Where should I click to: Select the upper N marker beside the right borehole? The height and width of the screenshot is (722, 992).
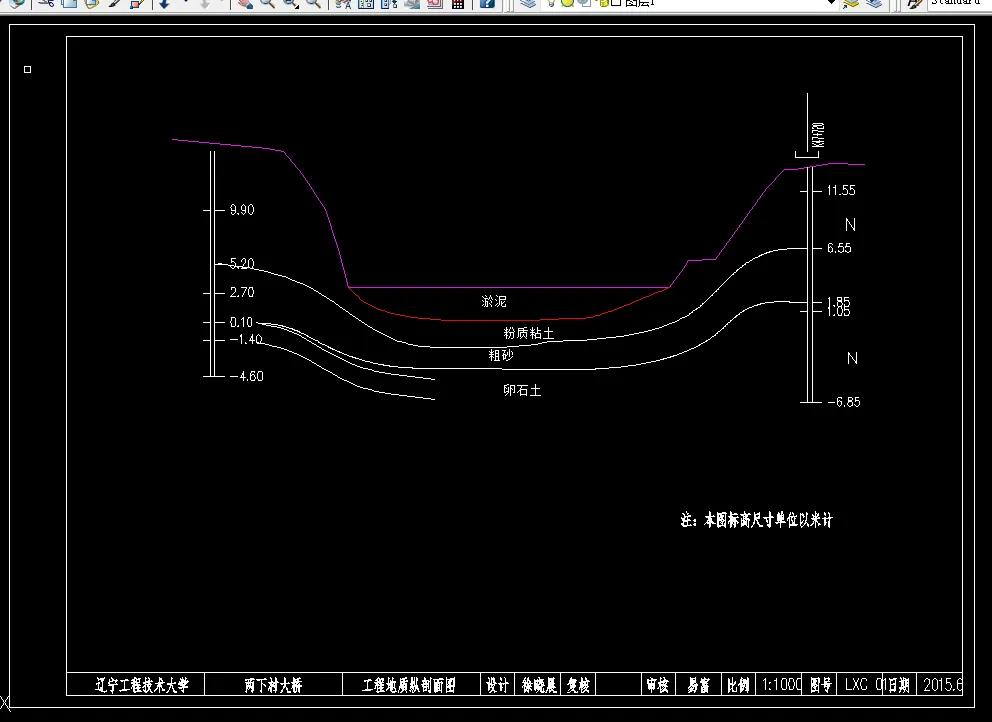pyautogui.click(x=851, y=225)
